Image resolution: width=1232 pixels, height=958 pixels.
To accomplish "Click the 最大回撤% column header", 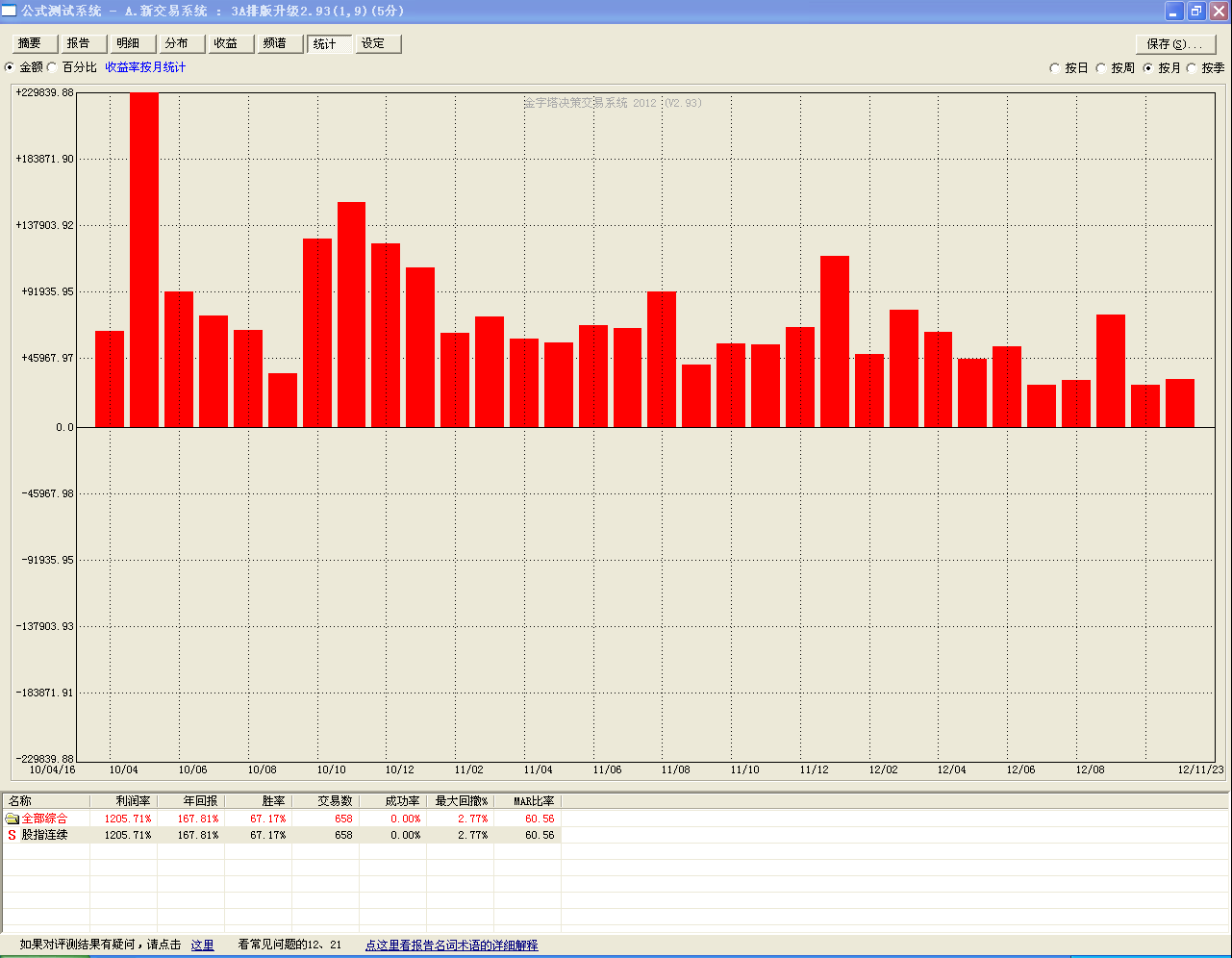I will click(460, 801).
